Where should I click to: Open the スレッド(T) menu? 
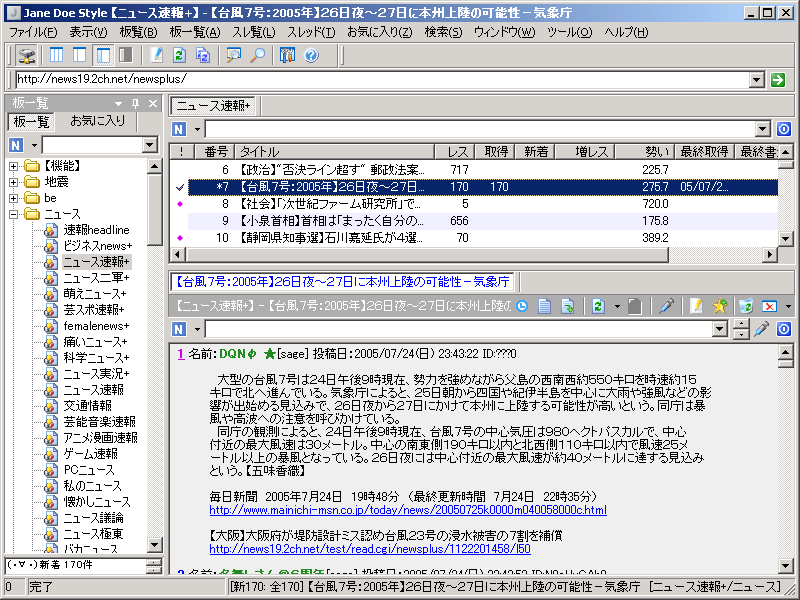pyautogui.click(x=311, y=32)
